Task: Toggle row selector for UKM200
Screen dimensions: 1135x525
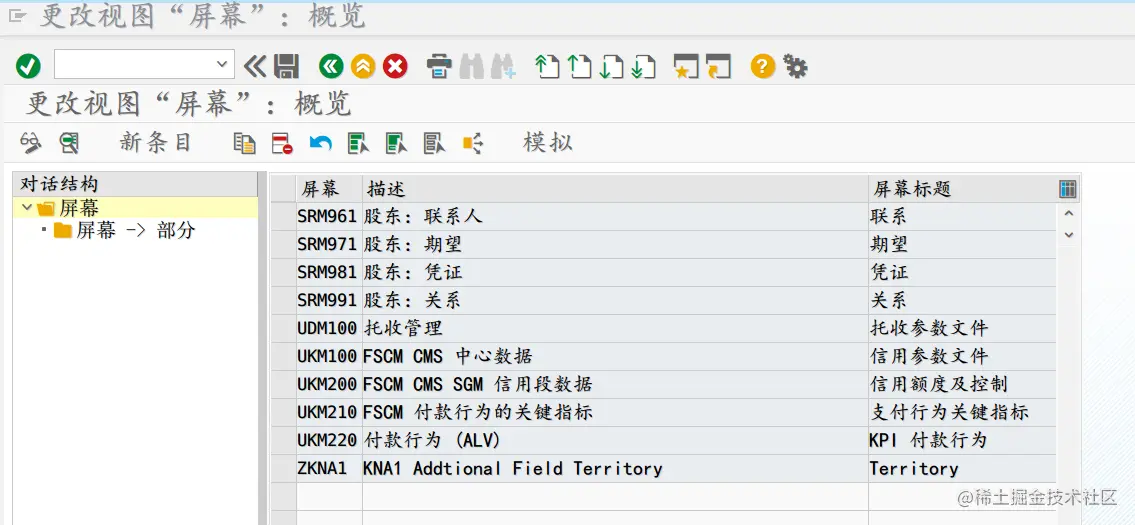Action: (284, 385)
